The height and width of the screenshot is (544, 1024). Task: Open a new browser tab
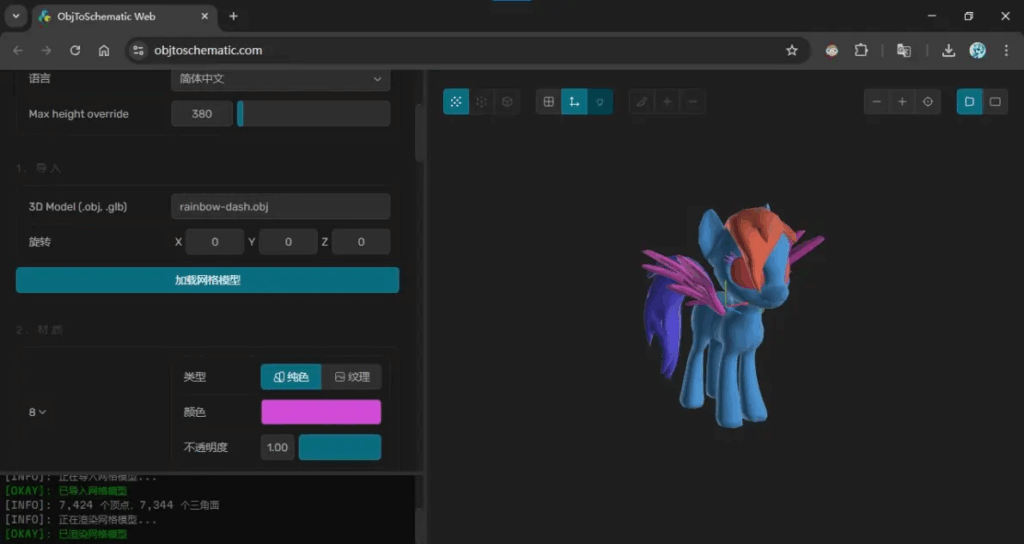[x=233, y=16]
